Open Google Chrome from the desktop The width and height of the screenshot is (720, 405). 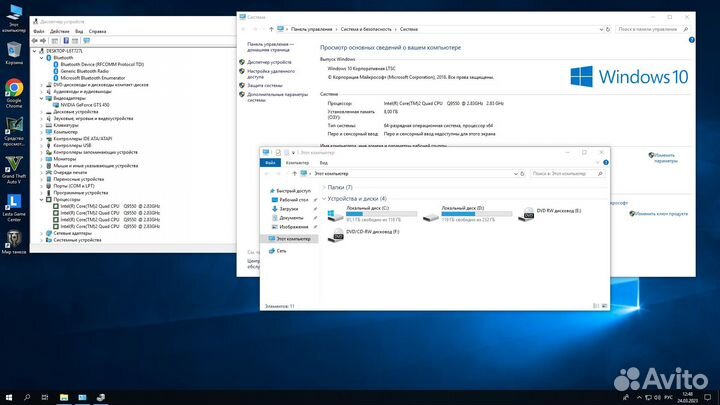tap(14, 94)
